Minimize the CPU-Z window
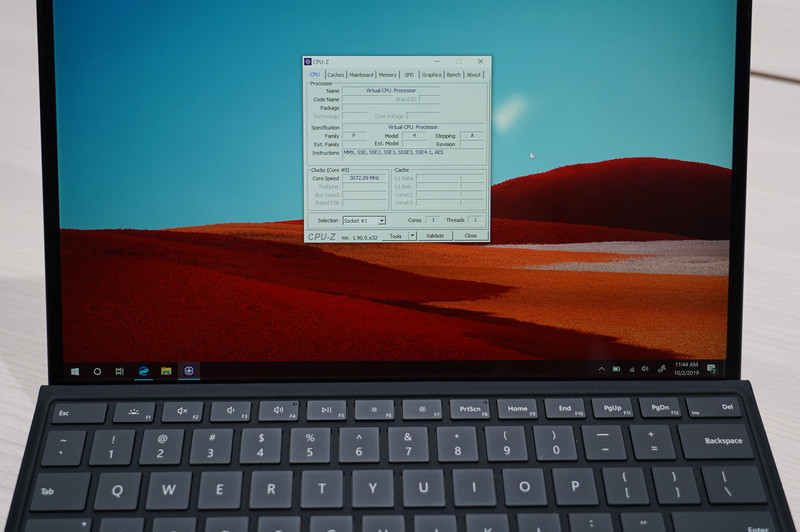 tap(438, 61)
